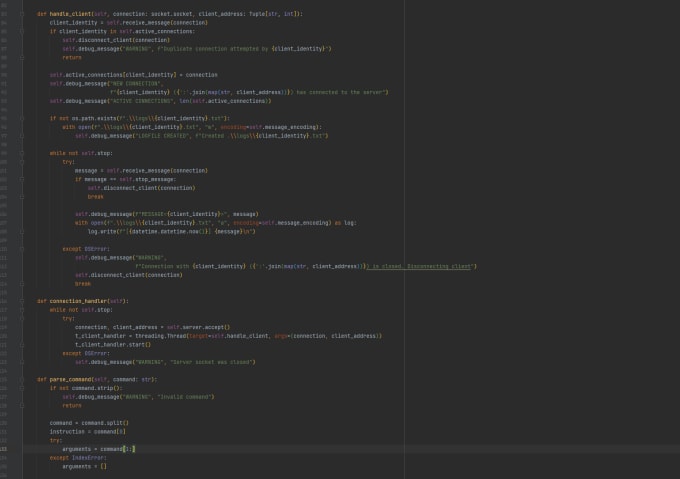The width and height of the screenshot is (680, 479).
Task: Click the 'self.server.accept()' call
Action: tap(198, 327)
